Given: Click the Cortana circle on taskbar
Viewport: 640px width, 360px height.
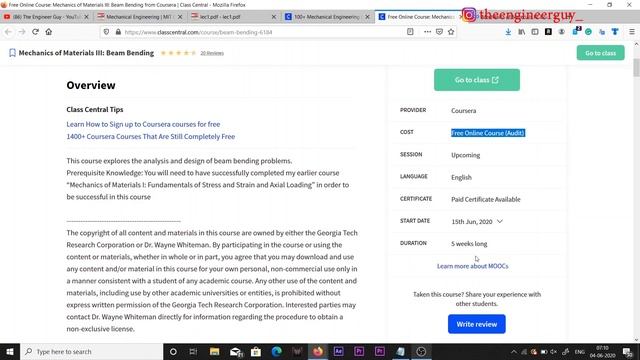Looking at the screenshot, I should [x=173, y=351].
